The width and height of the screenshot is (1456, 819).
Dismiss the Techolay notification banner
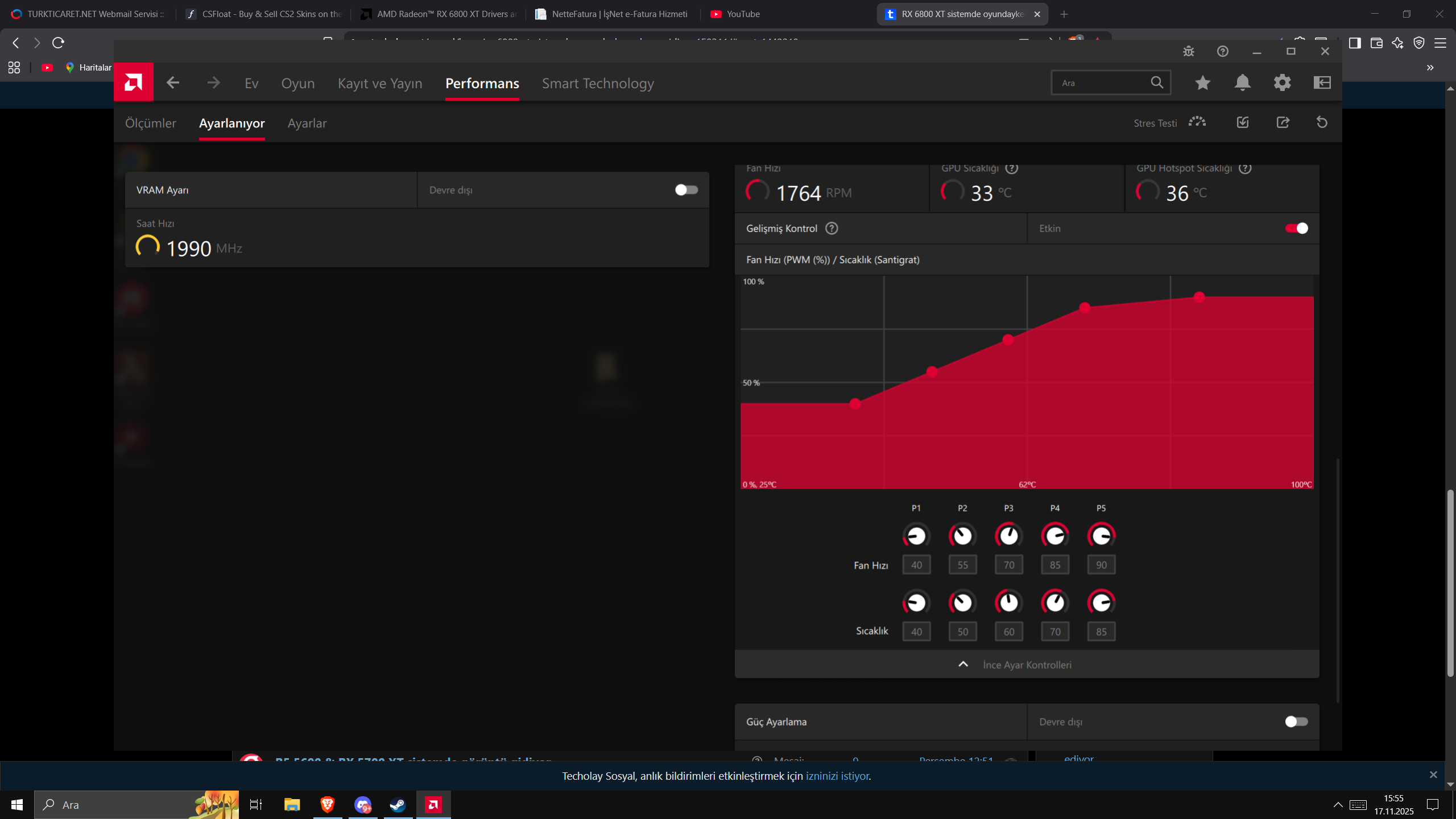click(1433, 775)
